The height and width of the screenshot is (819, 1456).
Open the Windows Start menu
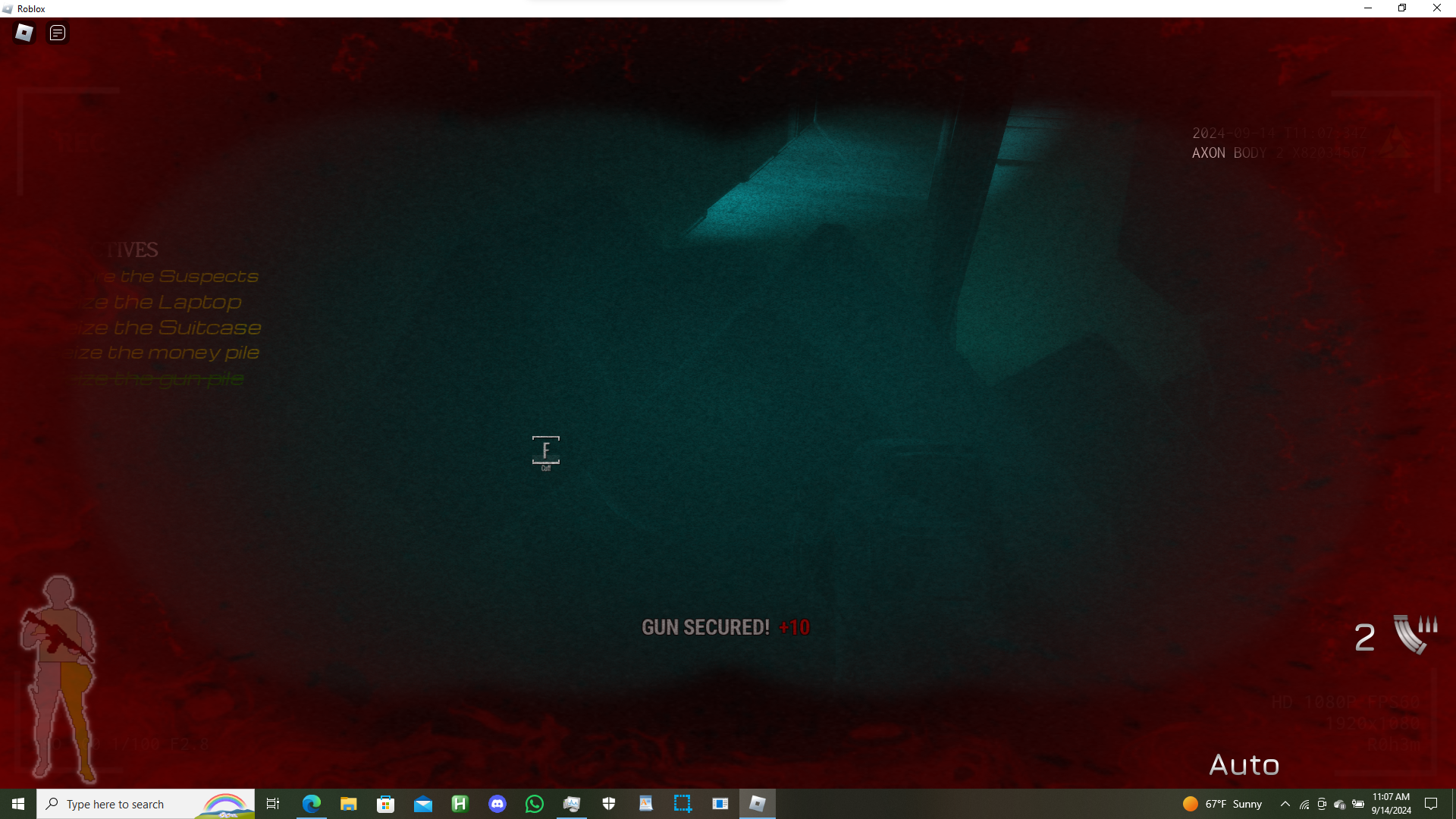click(x=18, y=804)
